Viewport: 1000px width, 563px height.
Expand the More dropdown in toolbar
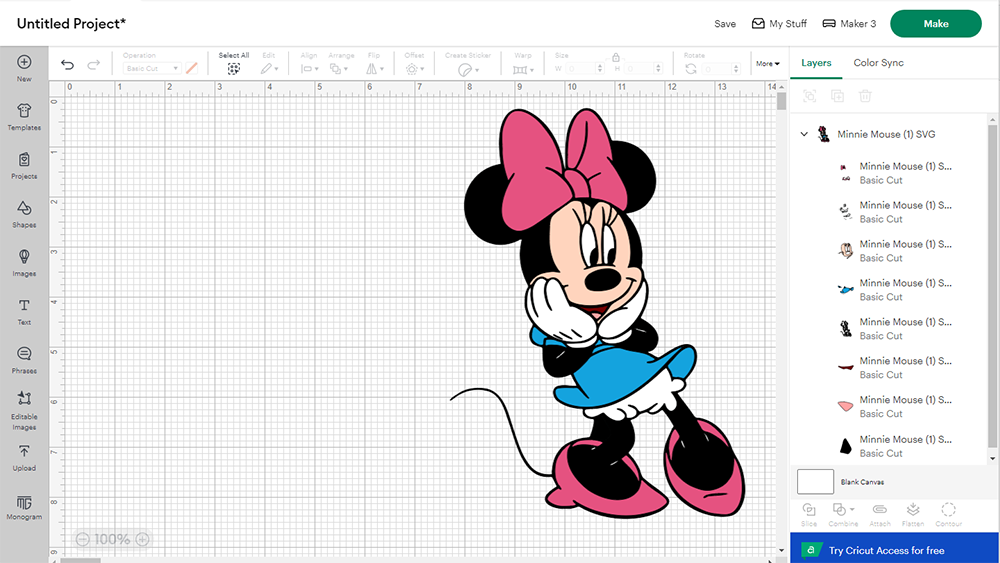click(x=767, y=64)
